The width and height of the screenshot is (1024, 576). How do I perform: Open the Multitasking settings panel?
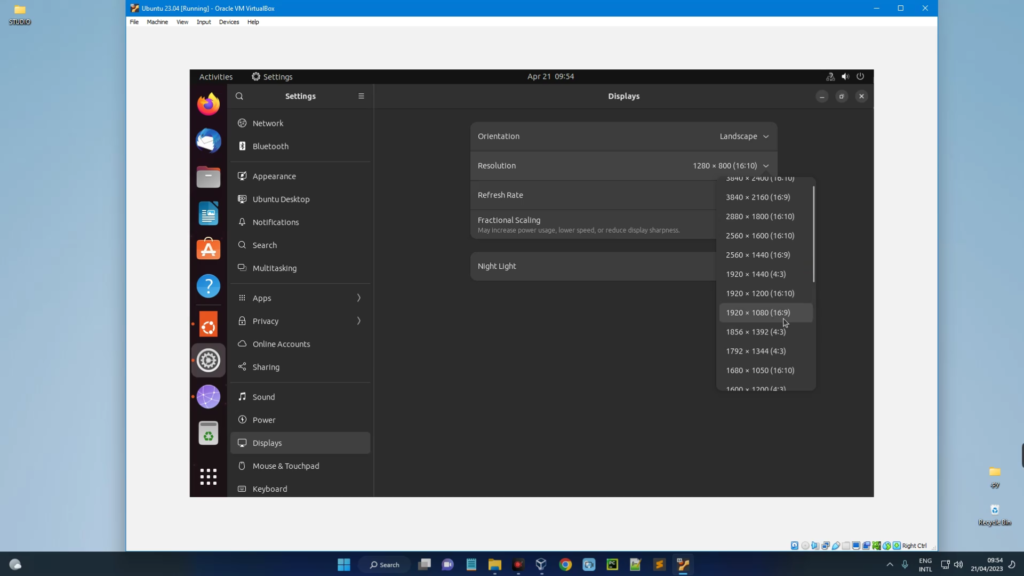[x=300, y=268]
